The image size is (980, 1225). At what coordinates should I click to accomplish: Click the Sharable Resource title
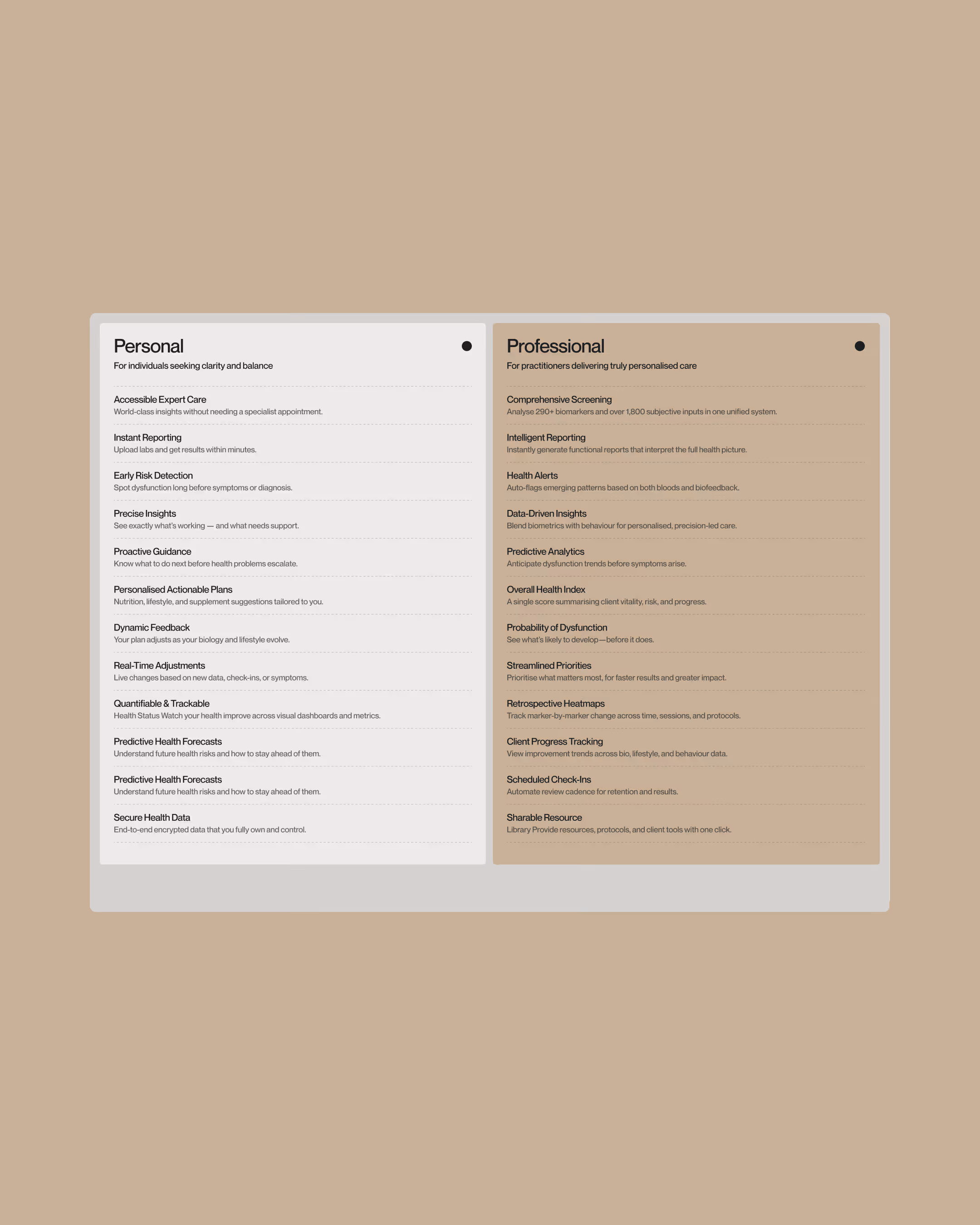[544, 818]
